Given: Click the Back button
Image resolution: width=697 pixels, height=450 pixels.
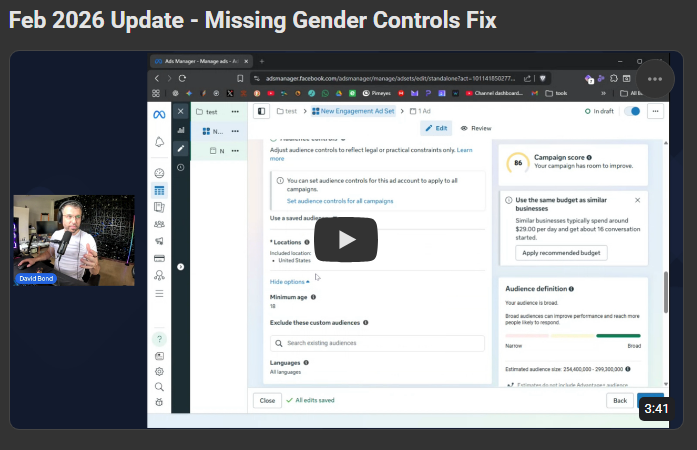Looking at the screenshot, I should click(620, 401).
